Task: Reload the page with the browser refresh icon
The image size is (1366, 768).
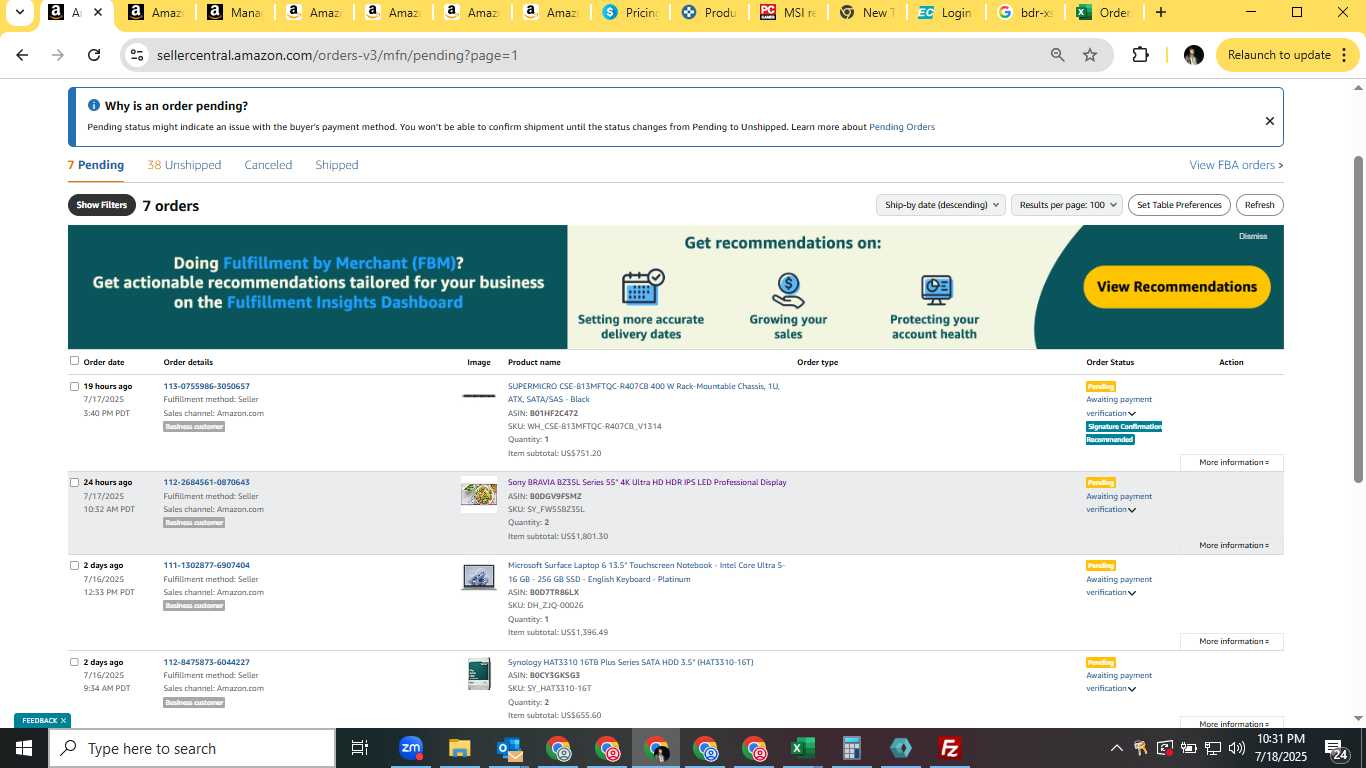Action: pyautogui.click(x=94, y=55)
